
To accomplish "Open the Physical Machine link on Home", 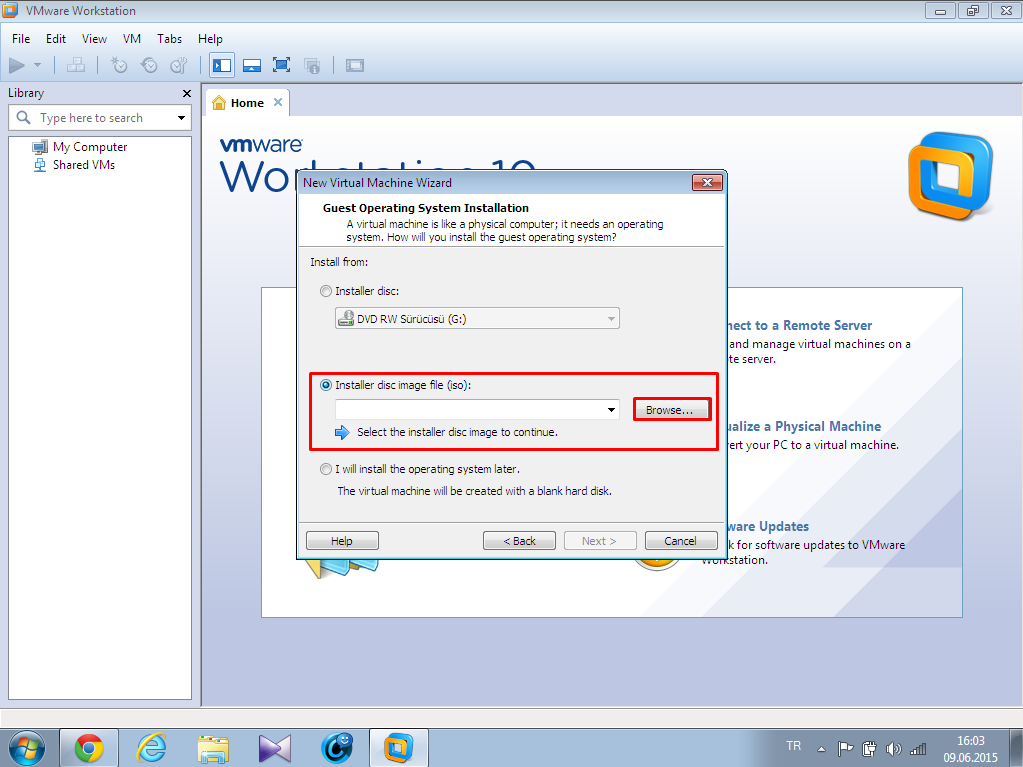I will pyautogui.click(x=804, y=427).
